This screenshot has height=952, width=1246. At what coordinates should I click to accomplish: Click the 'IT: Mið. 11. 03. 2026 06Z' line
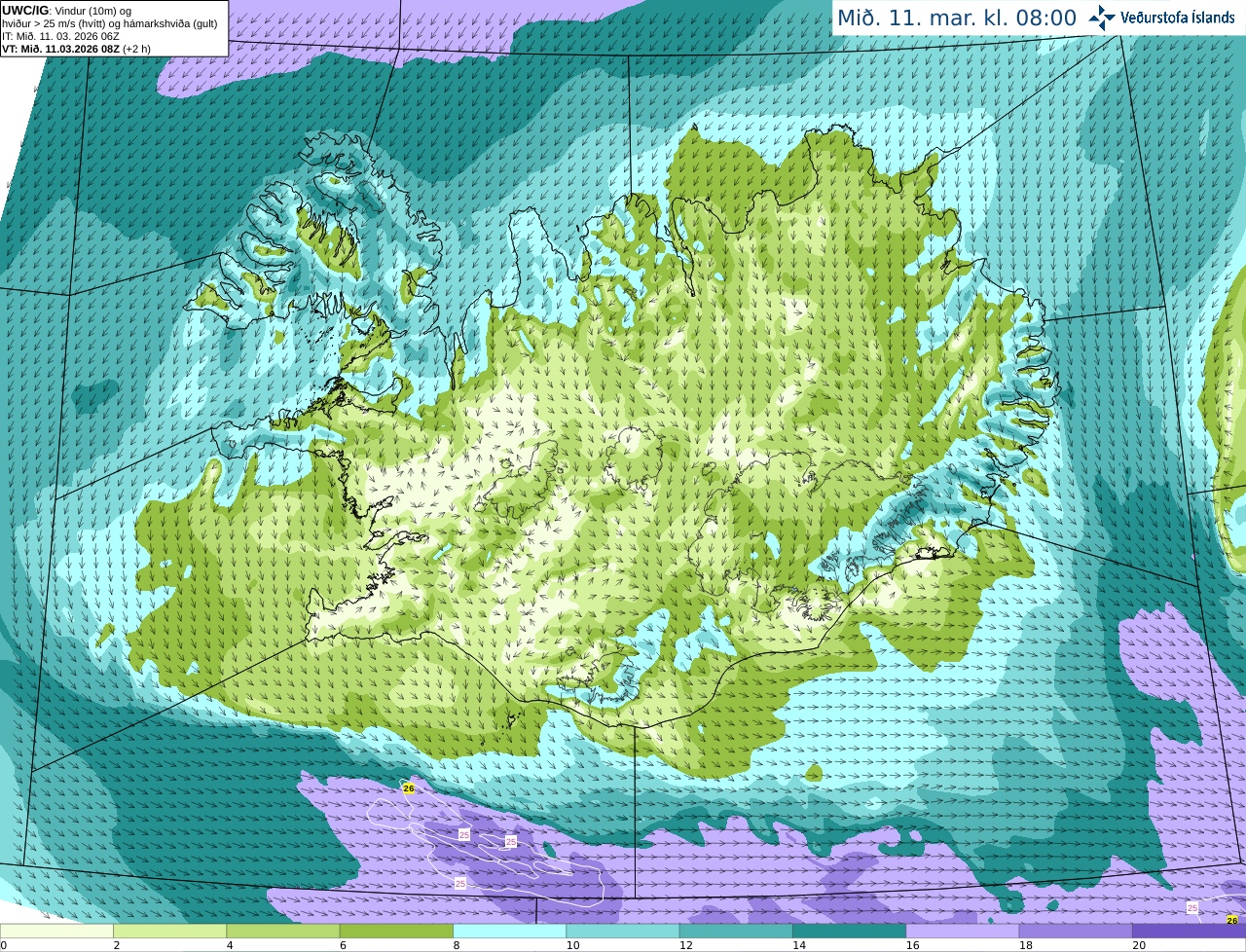coord(61,36)
